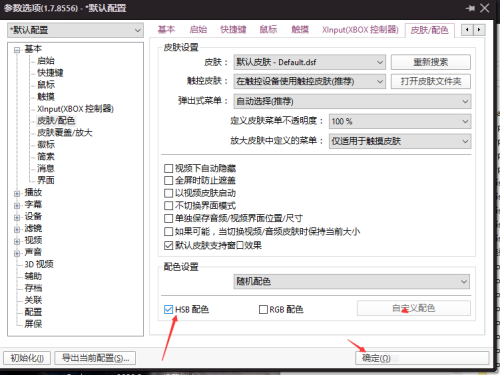
Task: Select XInput(XBOX 控制器) in the tree
Action: [x=75, y=109]
